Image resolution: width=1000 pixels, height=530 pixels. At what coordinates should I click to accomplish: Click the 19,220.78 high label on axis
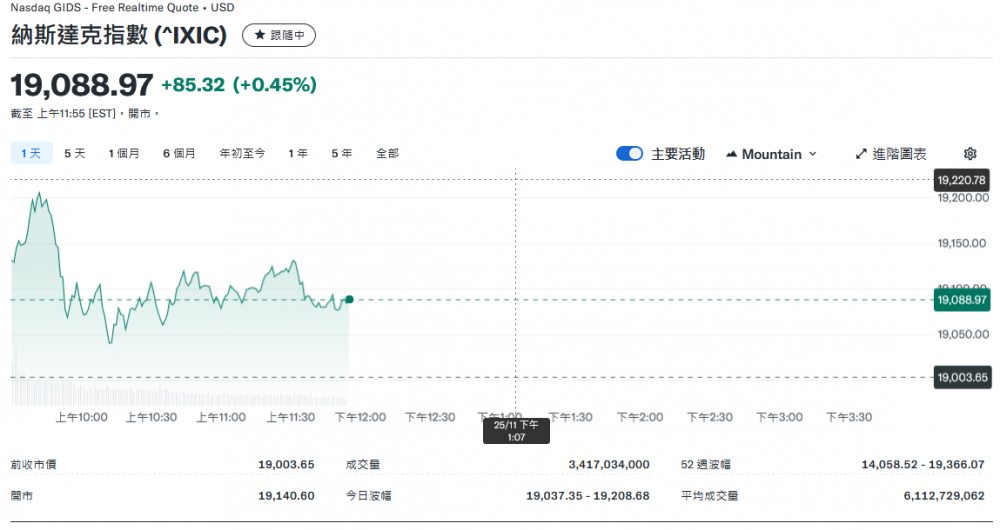(x=961, y=180)
